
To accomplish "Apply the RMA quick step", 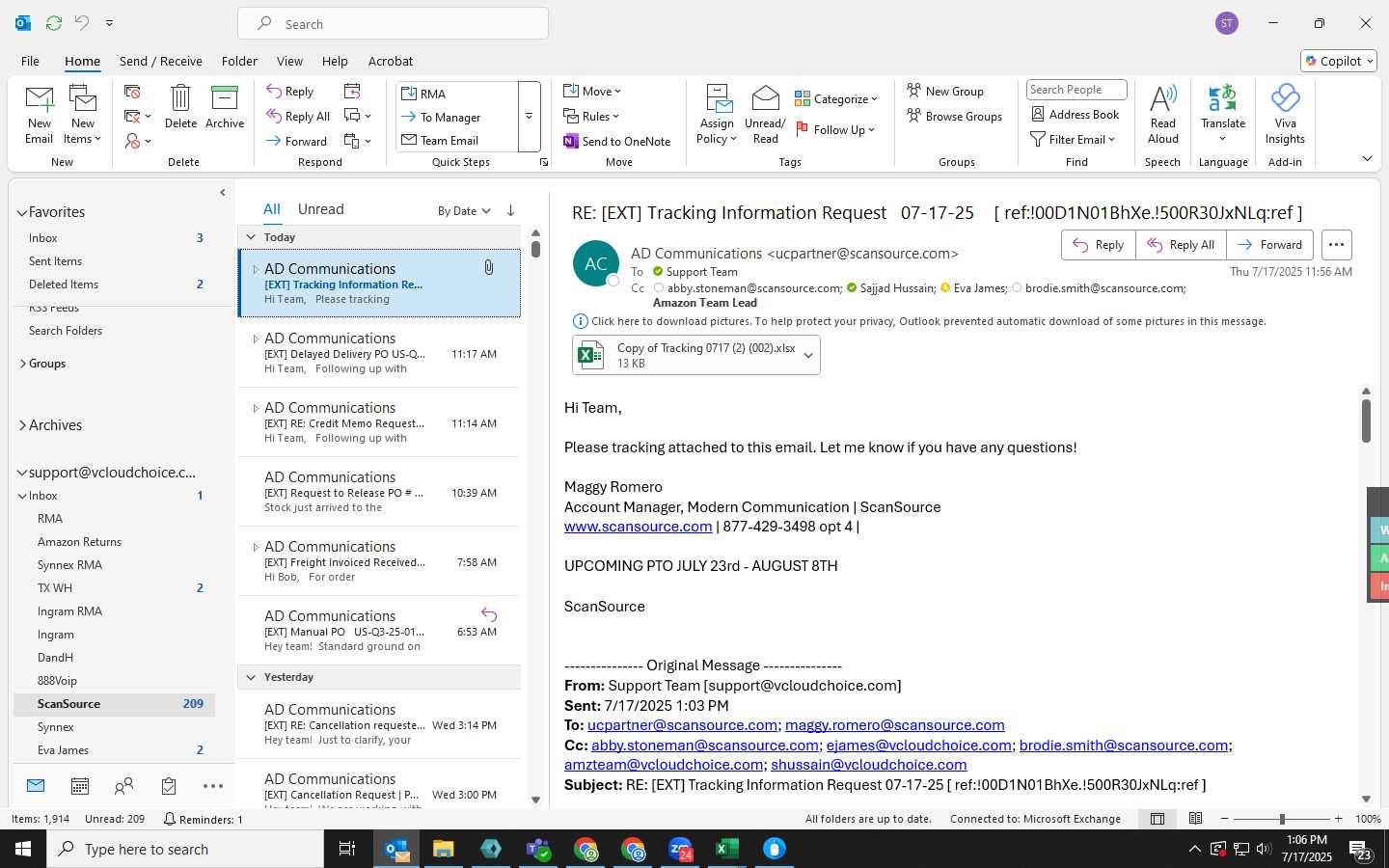I will click(457, 94).
